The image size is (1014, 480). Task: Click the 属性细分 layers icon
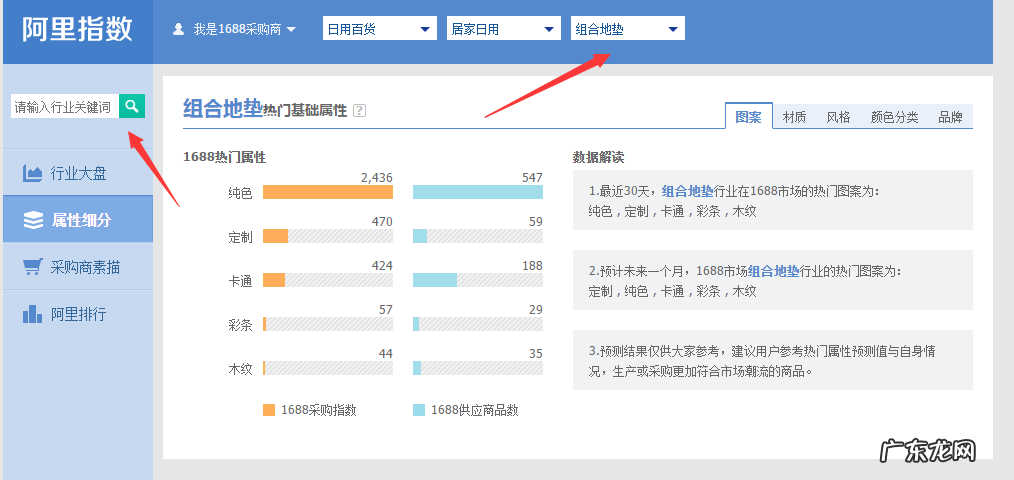33,220
